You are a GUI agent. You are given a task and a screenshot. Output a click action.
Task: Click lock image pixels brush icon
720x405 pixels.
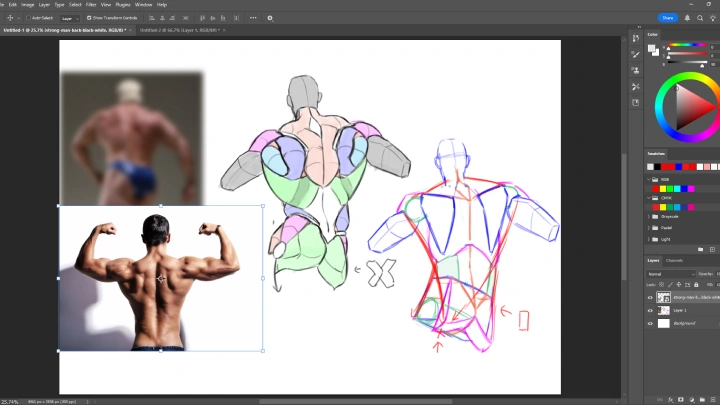pyautogui.click(x=670, y=285)
